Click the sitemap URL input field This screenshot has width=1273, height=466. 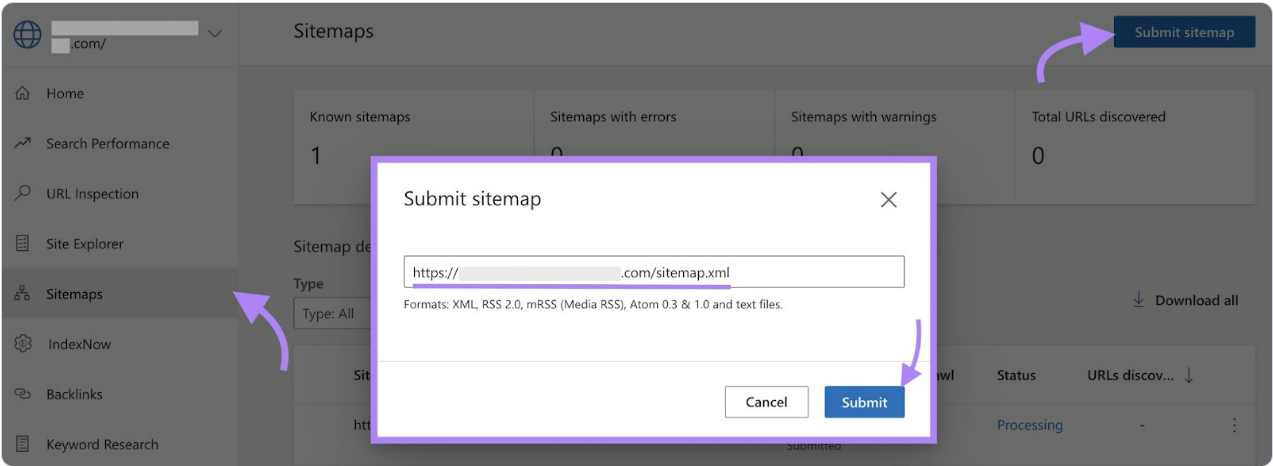(x=654, y=272)
